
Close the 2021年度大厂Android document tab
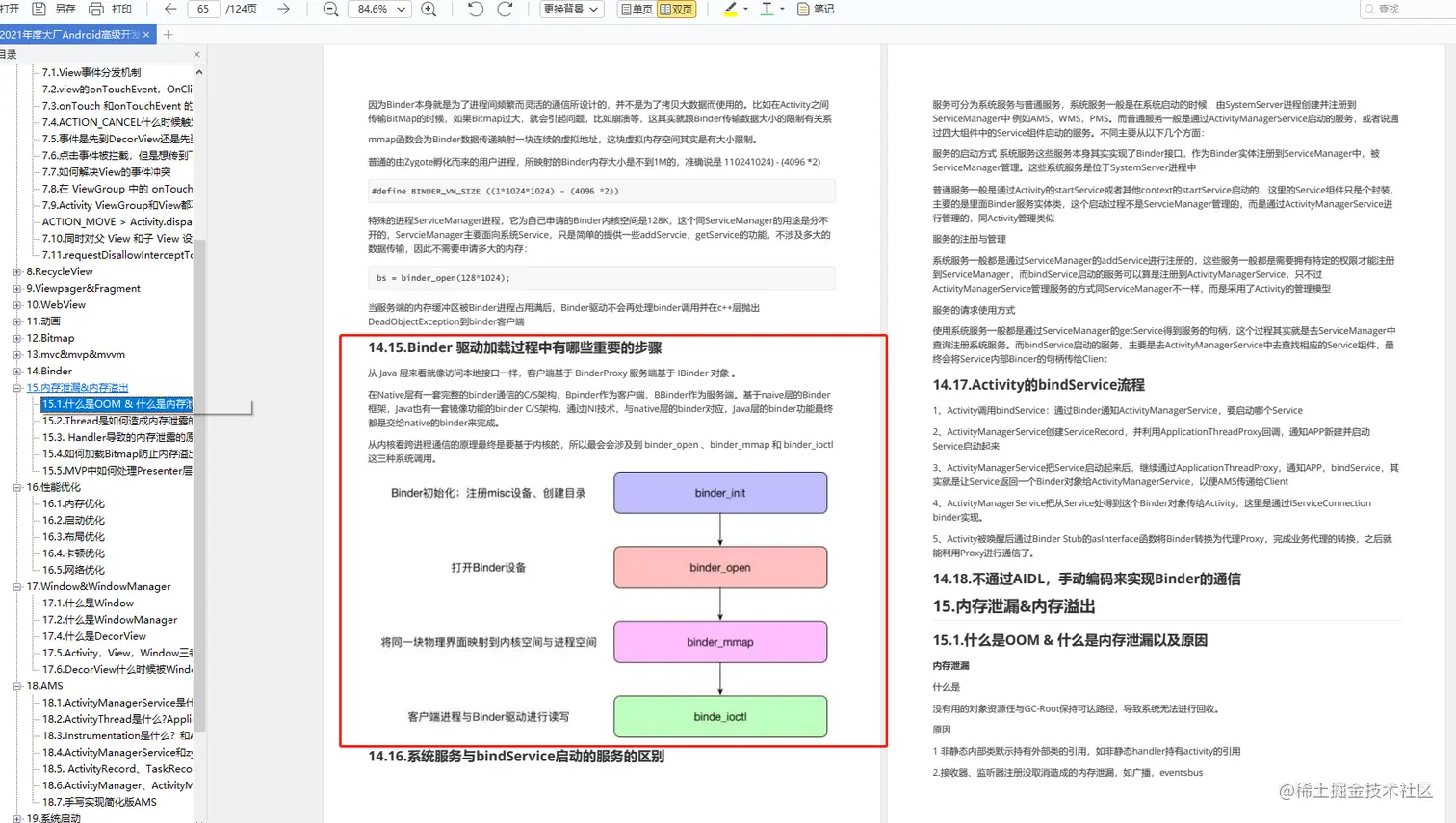(146, 35)
